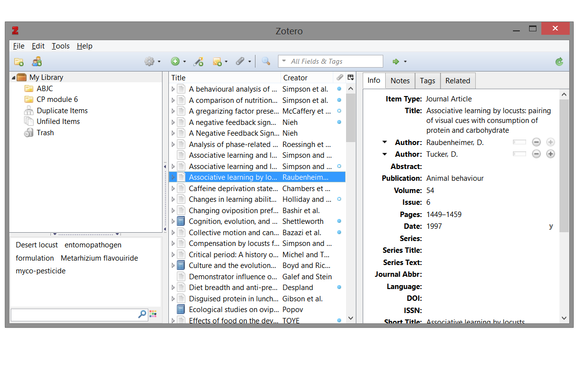Screen dimensions: 580x388
Task: Expand 'Culture and the evolution' item
Action: click(x=173, y=265)
